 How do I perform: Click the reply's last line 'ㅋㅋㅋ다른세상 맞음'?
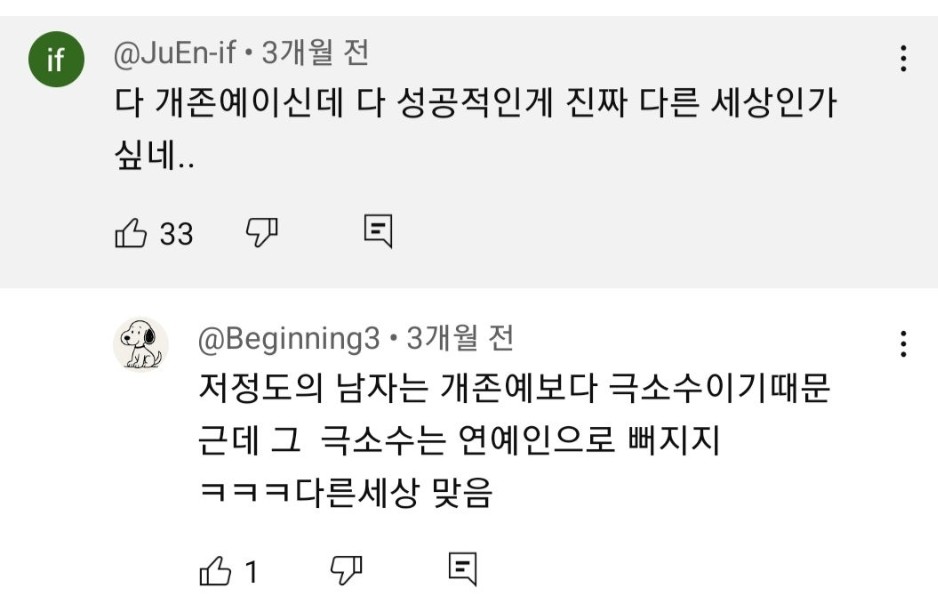click(x=346, y=493)
